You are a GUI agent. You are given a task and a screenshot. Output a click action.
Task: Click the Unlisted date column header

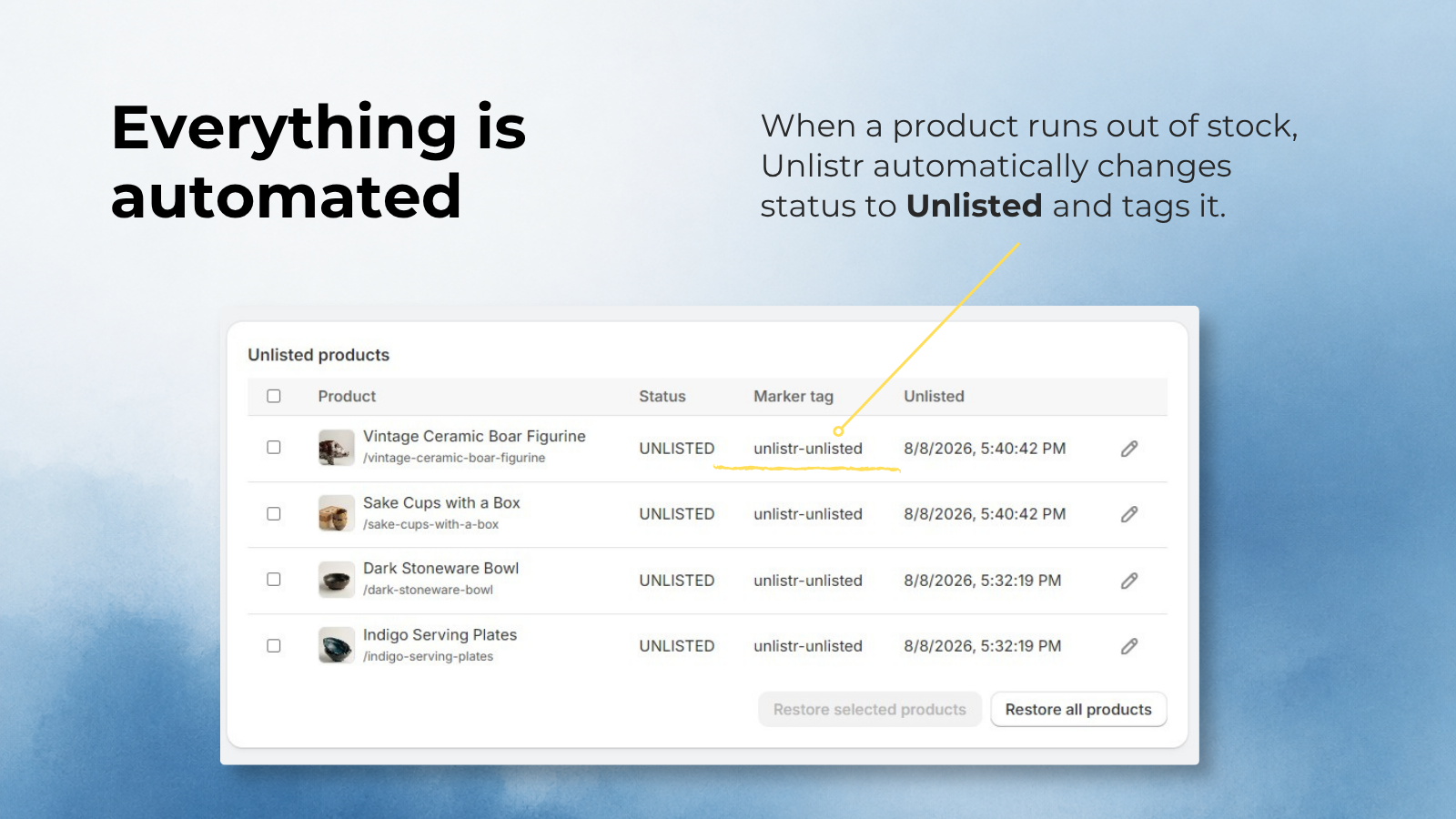[x=934, y=397]
